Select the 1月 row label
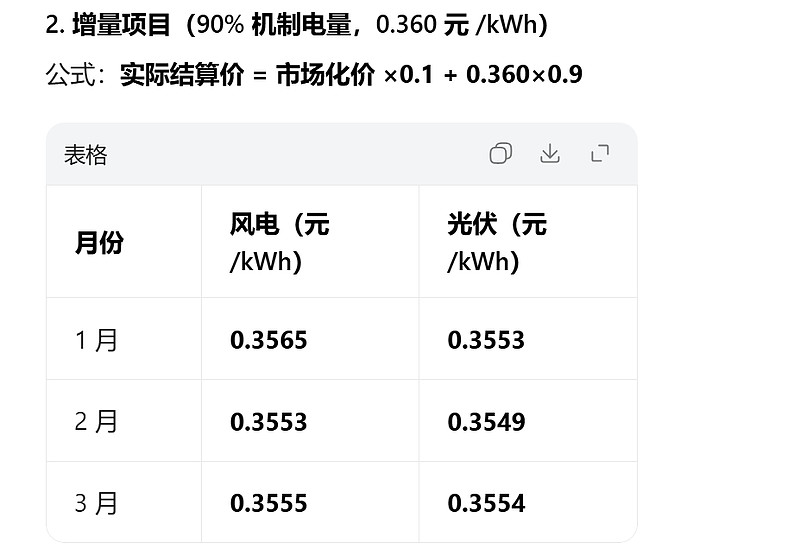The width and height of the screenshot is (800, 549). pos(97,340)
